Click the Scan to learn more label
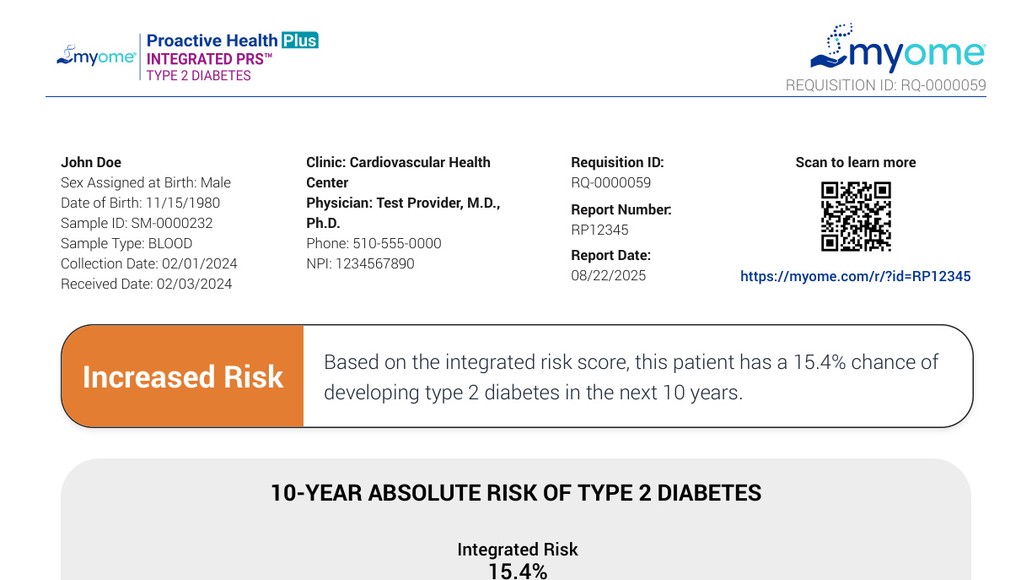This screenshot has width=1032, height=580. (855, 162)
